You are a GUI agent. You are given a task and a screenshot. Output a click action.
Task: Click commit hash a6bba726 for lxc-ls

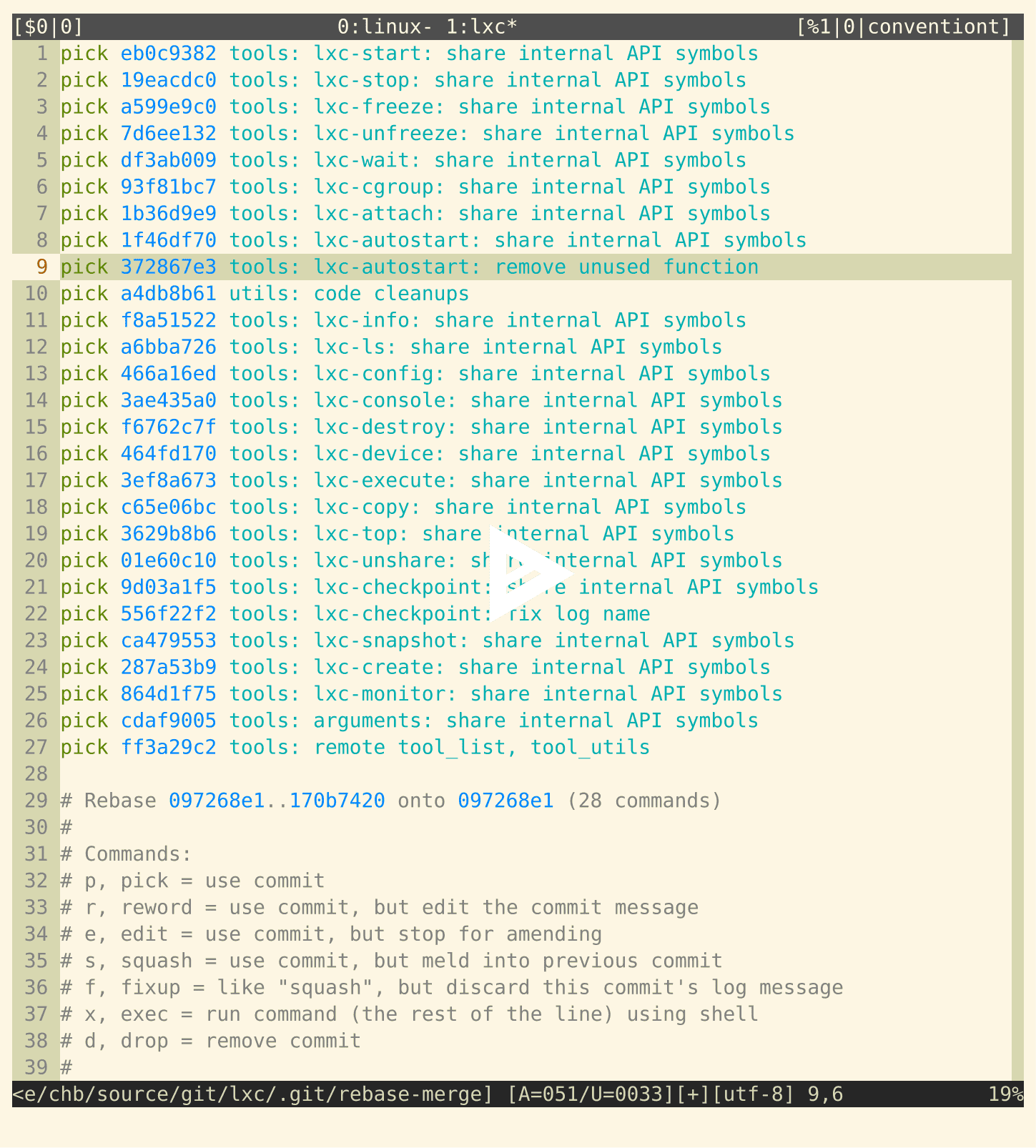click(168, 347)
